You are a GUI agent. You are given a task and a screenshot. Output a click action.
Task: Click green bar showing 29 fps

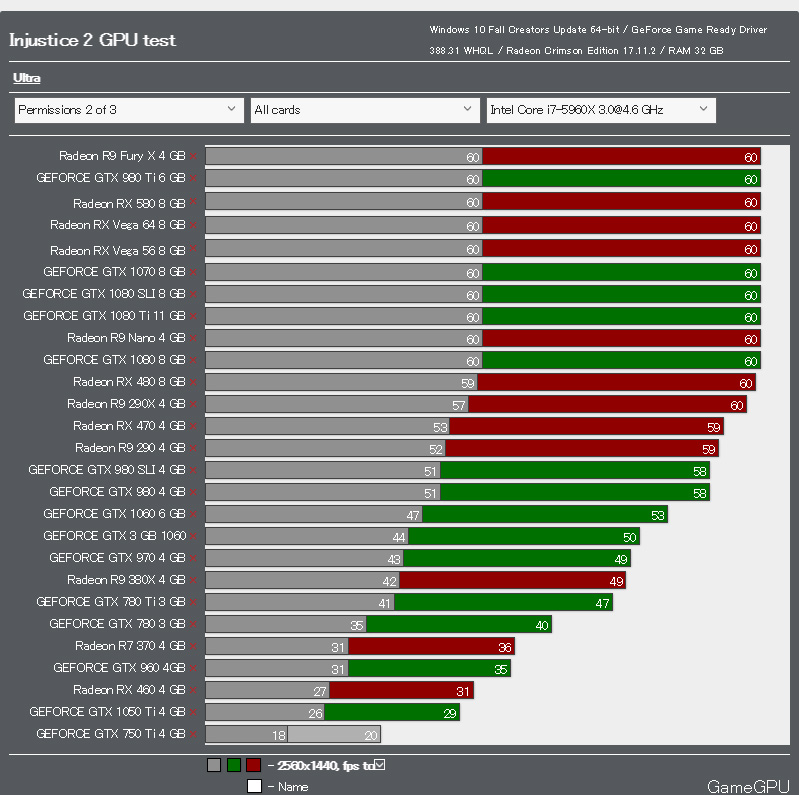click(392, 713)
